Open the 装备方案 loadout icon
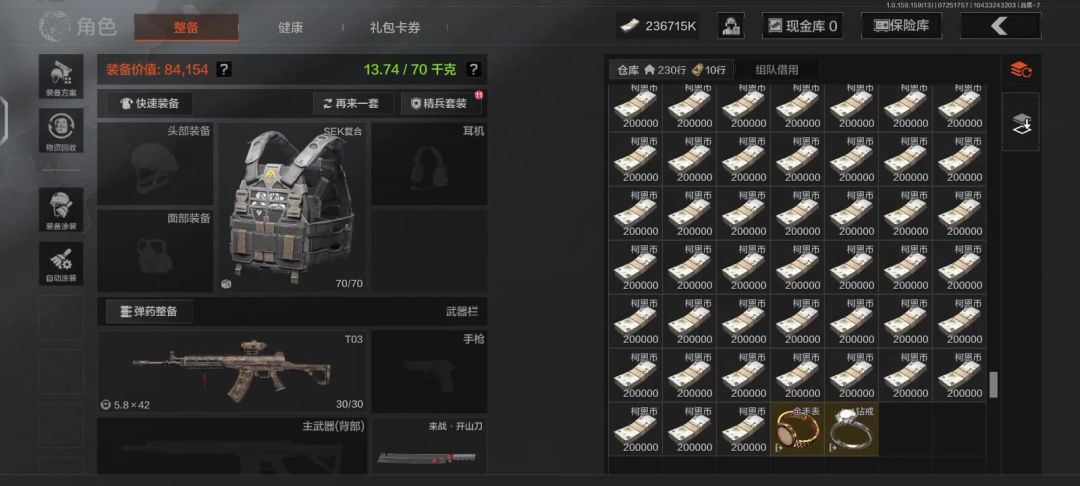Image resolution: width=1080 pixels, height=486 pixels. click(x=61, y=76)
